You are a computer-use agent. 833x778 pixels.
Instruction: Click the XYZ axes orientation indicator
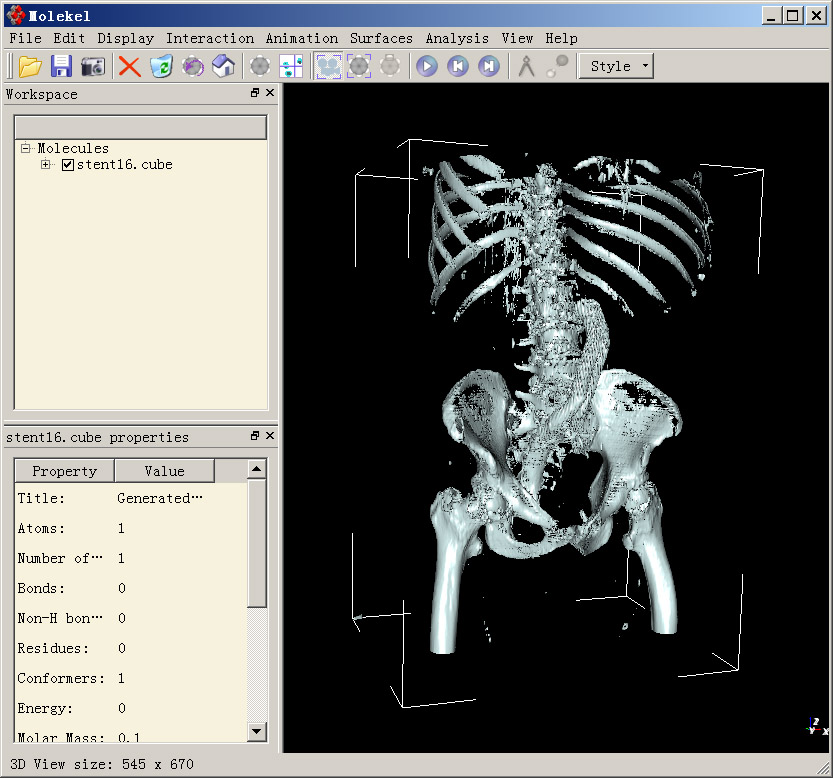point(817,726)
